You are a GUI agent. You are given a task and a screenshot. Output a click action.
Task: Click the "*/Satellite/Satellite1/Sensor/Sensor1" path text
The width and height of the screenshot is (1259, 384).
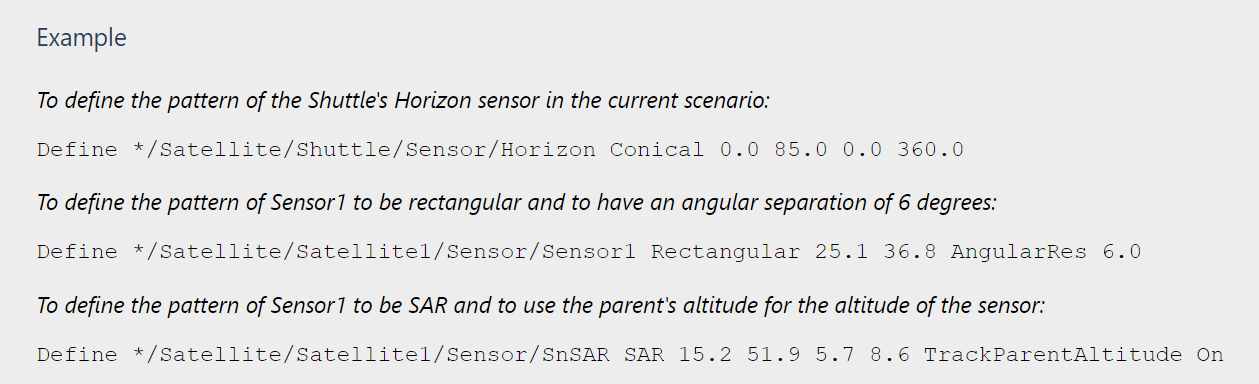point(384,252)
